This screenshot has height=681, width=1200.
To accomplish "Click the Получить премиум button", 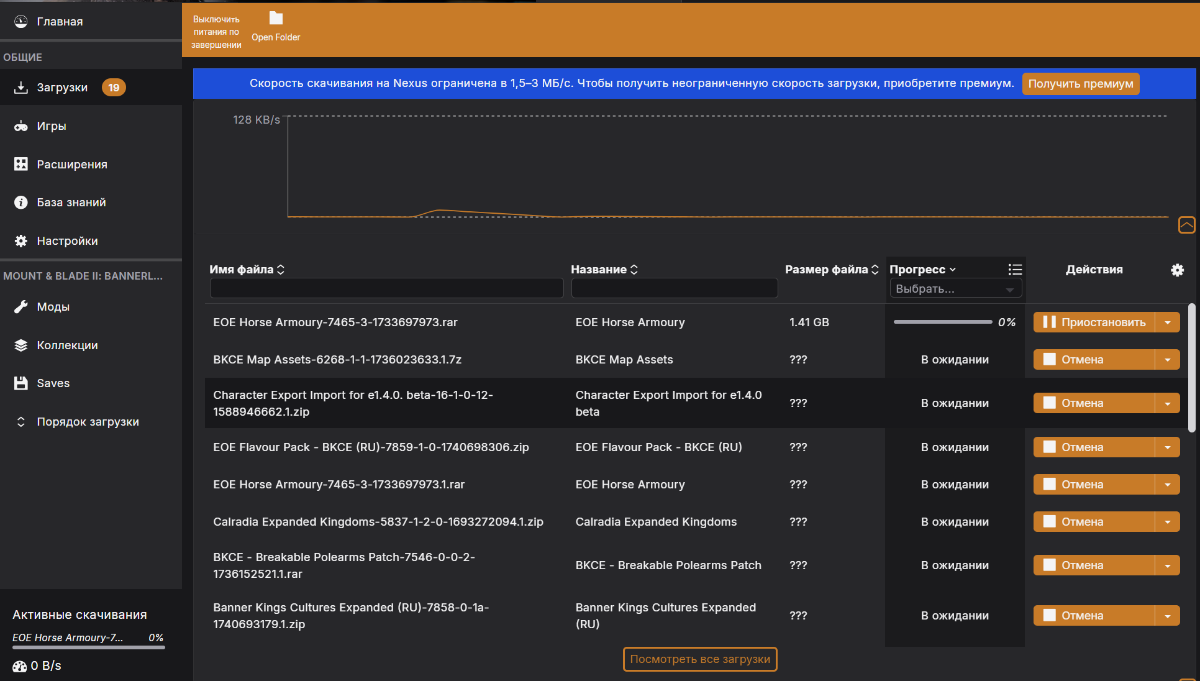I will (x=1081, y=84).
